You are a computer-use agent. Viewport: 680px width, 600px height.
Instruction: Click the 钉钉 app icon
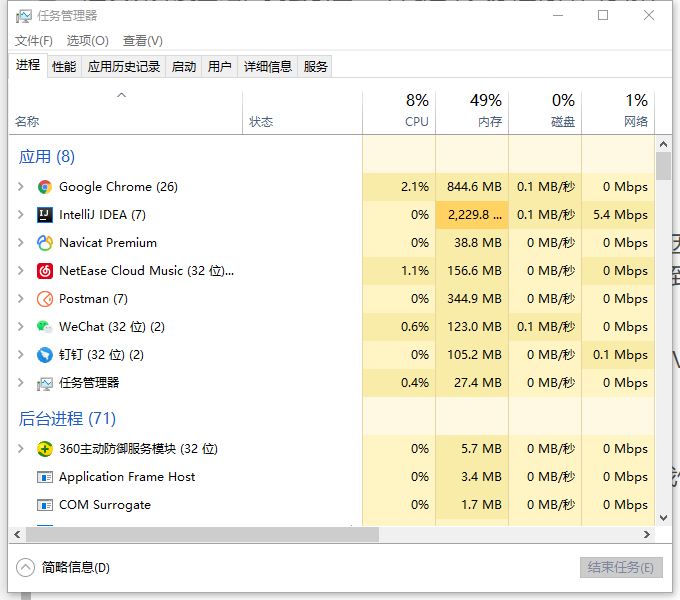45,355
